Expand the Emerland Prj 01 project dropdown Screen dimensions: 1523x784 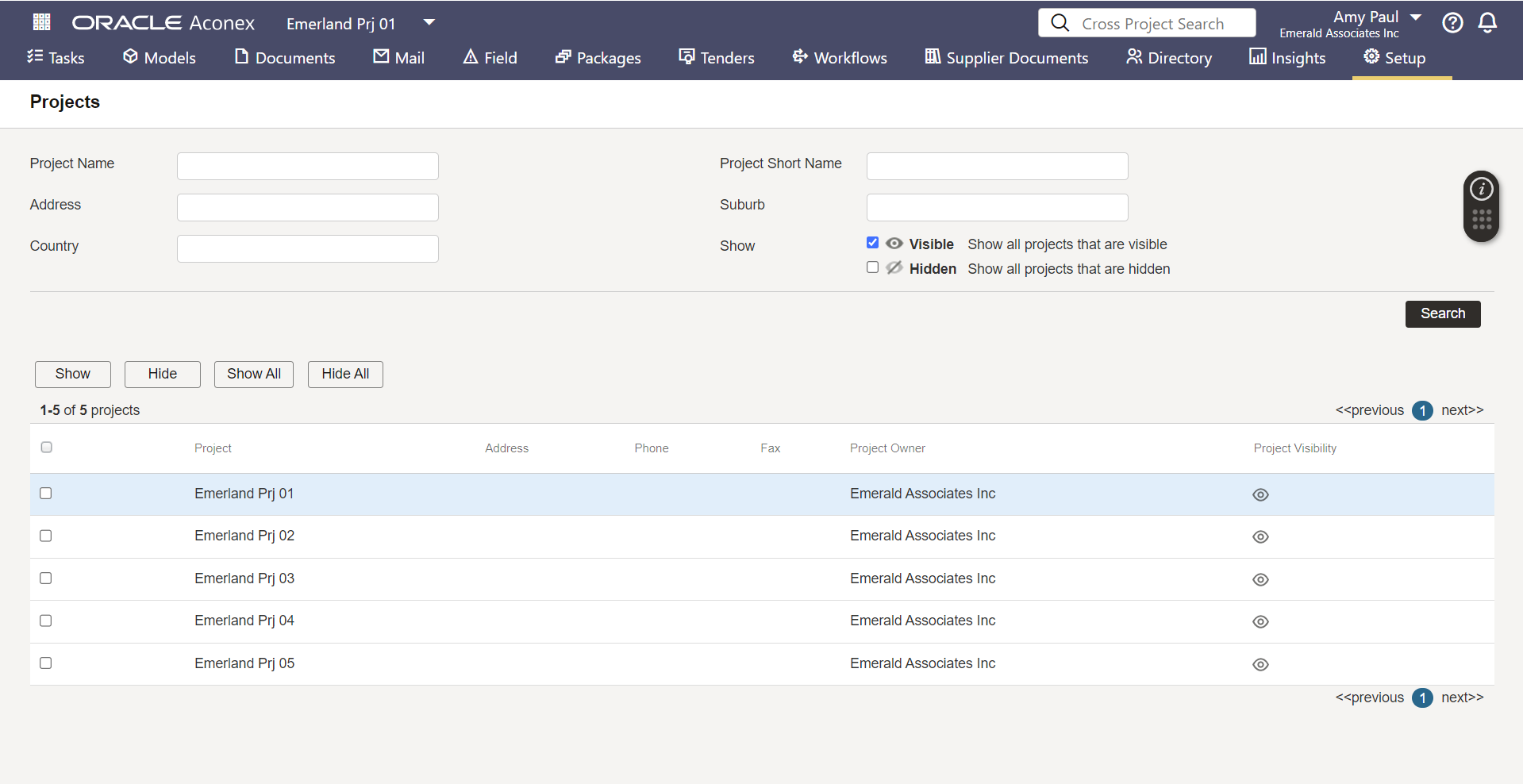click(429, 22)
